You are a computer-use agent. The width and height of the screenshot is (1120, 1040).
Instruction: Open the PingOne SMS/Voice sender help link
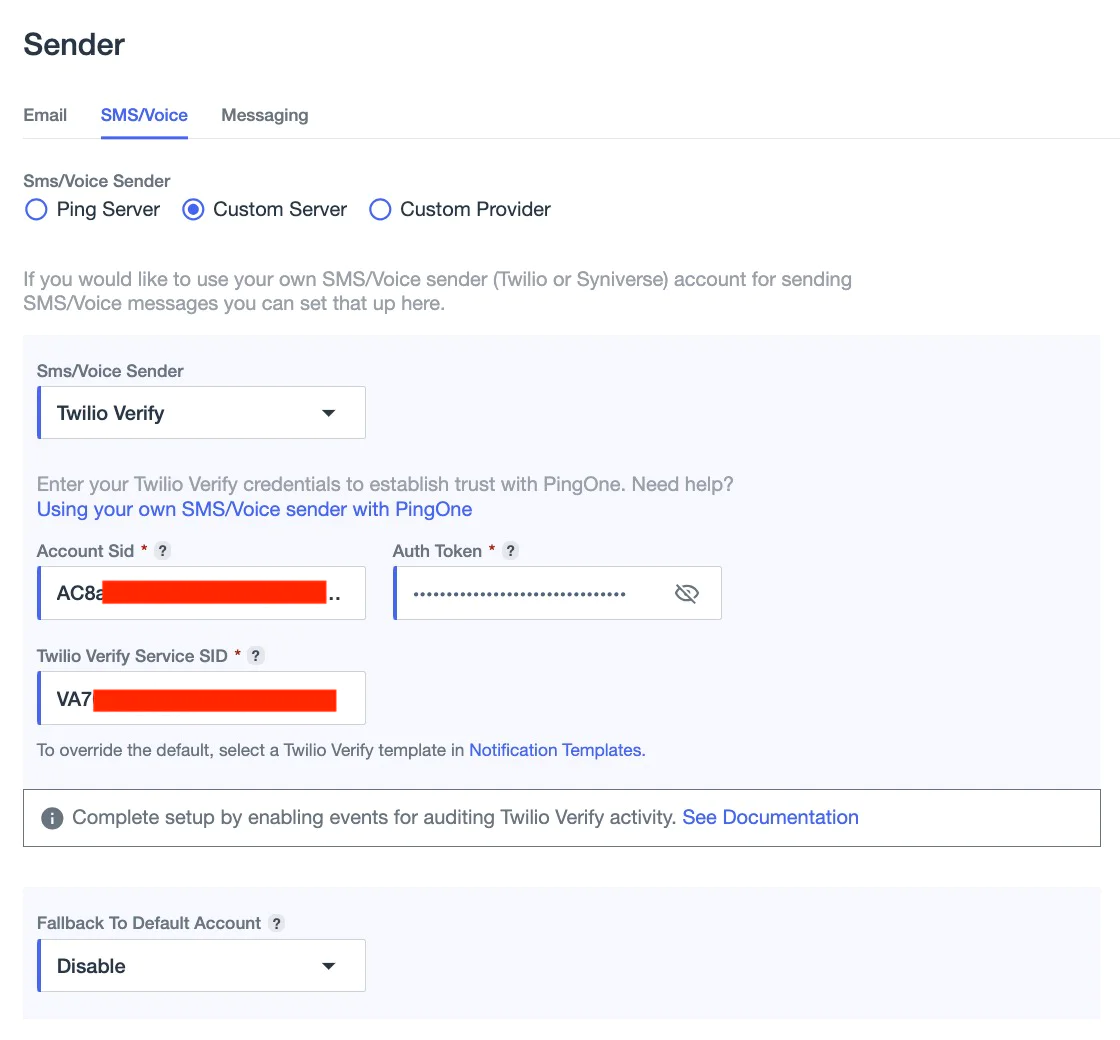(254, 509)
